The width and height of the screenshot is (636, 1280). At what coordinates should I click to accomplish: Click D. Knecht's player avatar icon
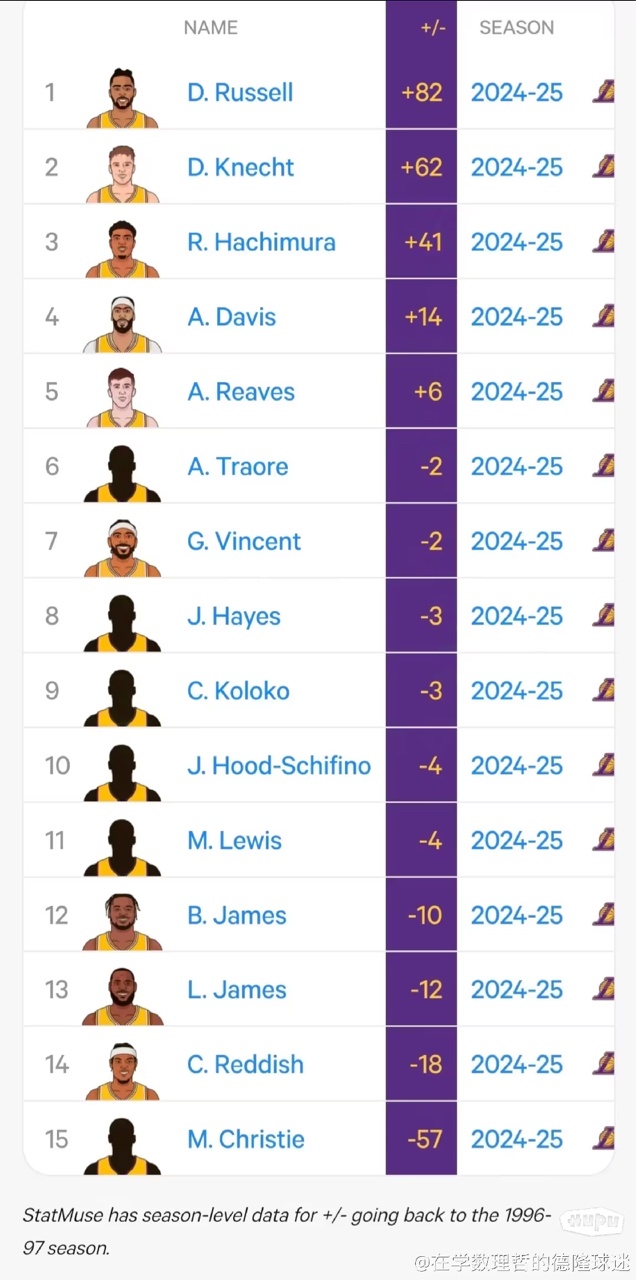pyautogui.click(x=122, y=172)
